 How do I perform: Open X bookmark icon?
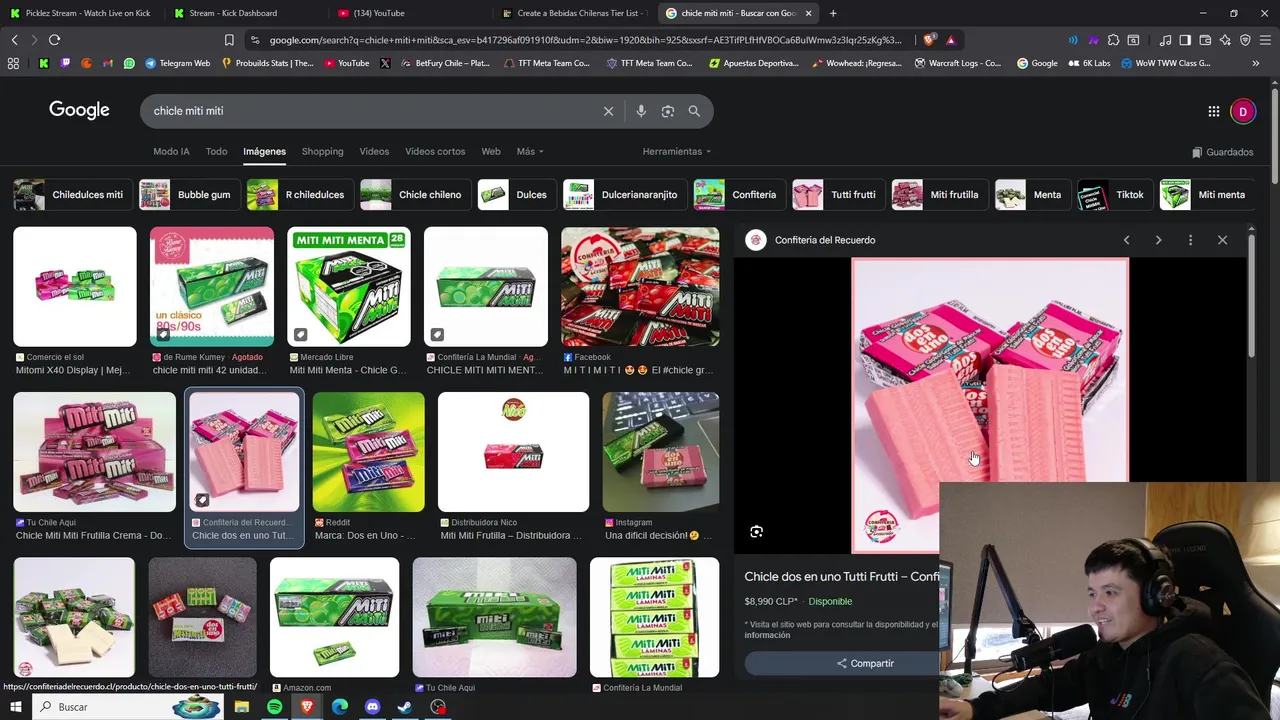(386, 63)
